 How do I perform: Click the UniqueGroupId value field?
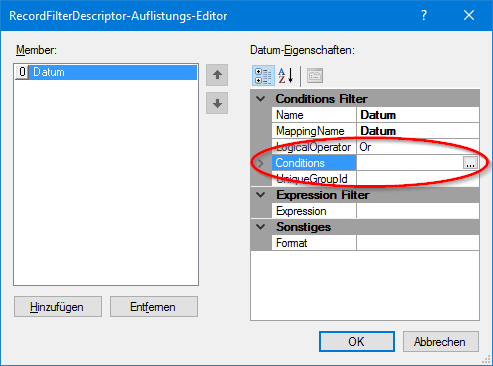coord(418,179)
